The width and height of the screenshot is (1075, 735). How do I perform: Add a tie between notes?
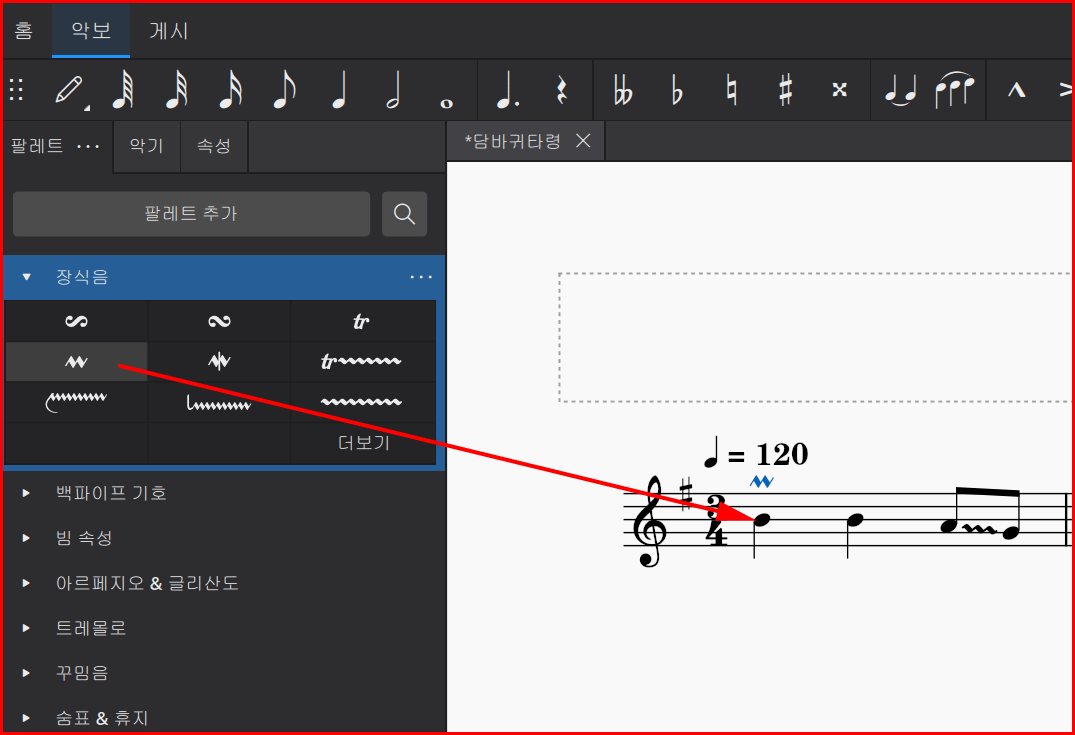point(900,90)
